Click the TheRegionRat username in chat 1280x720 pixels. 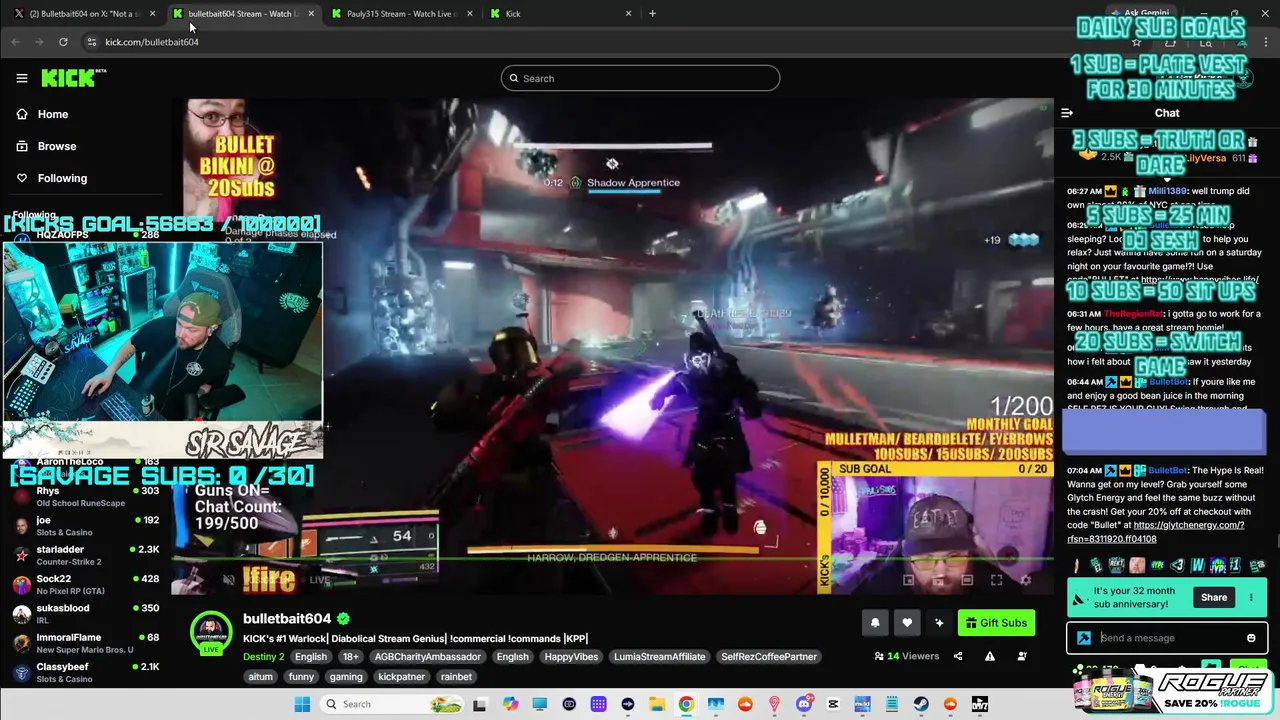click(1134, 314)
